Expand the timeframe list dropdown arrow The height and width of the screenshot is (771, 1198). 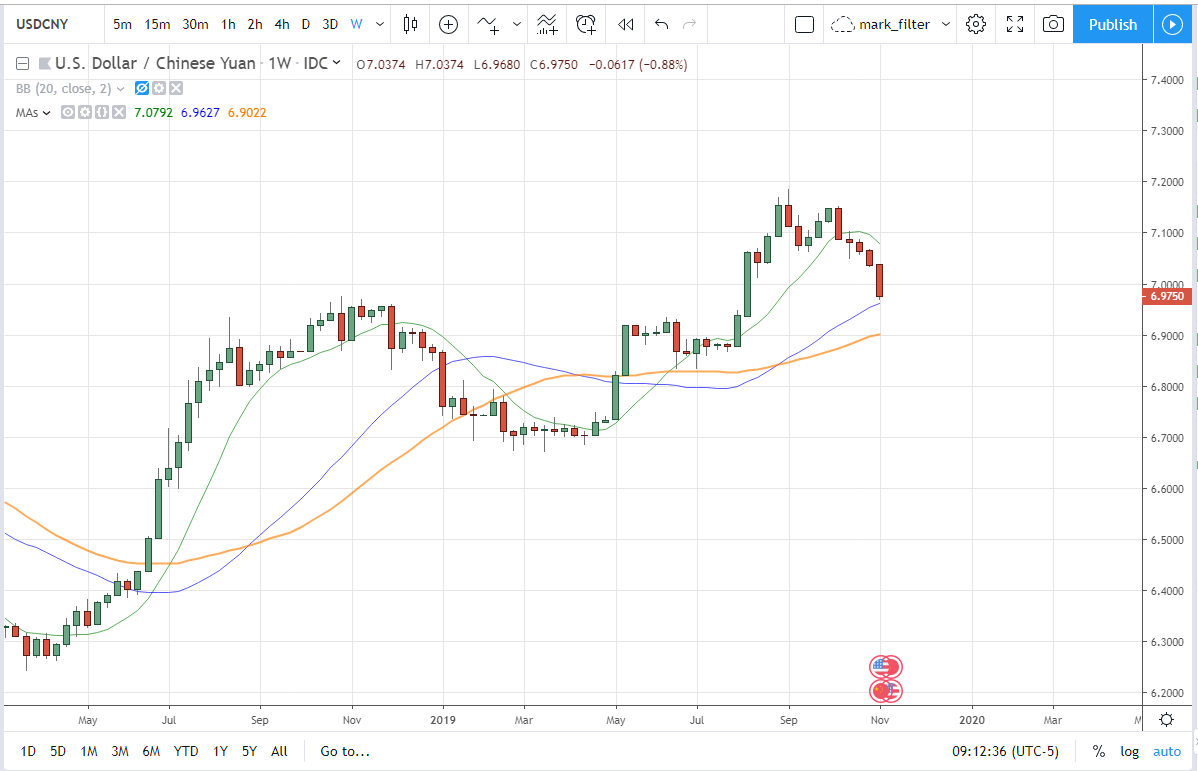(x=380, y=24)
